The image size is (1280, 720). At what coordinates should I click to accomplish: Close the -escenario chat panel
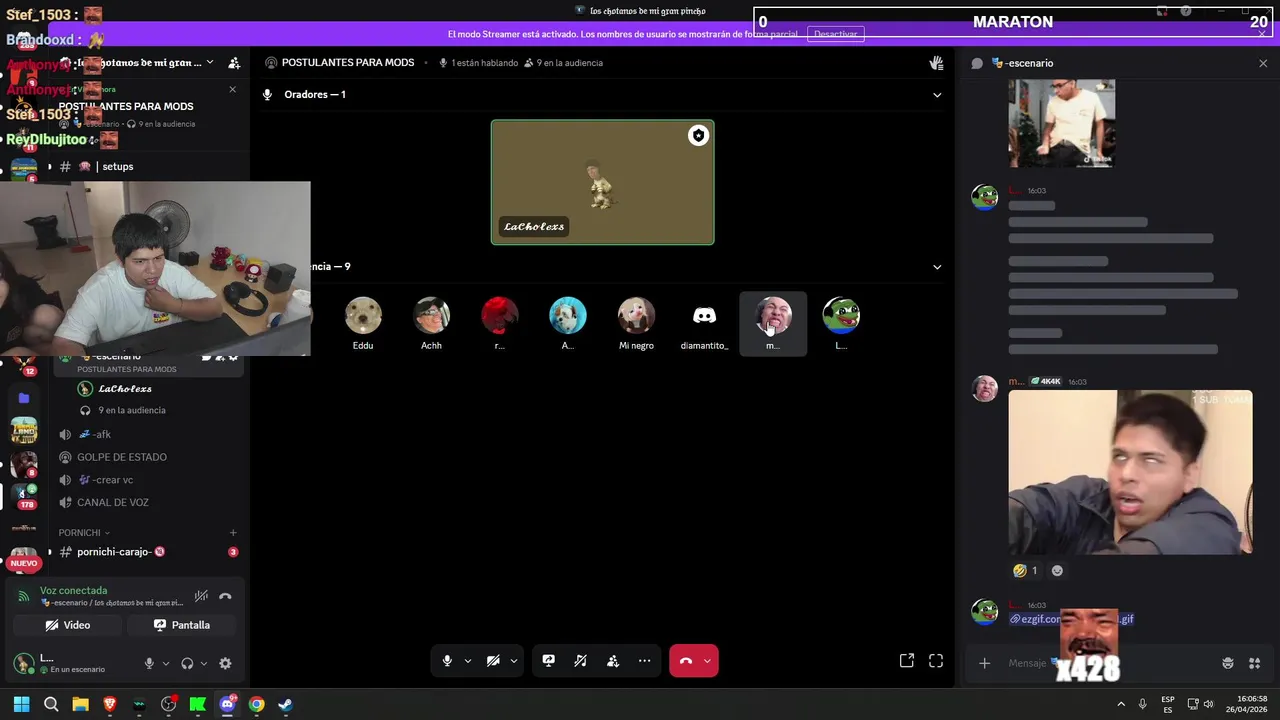[x=1262, y=63]
